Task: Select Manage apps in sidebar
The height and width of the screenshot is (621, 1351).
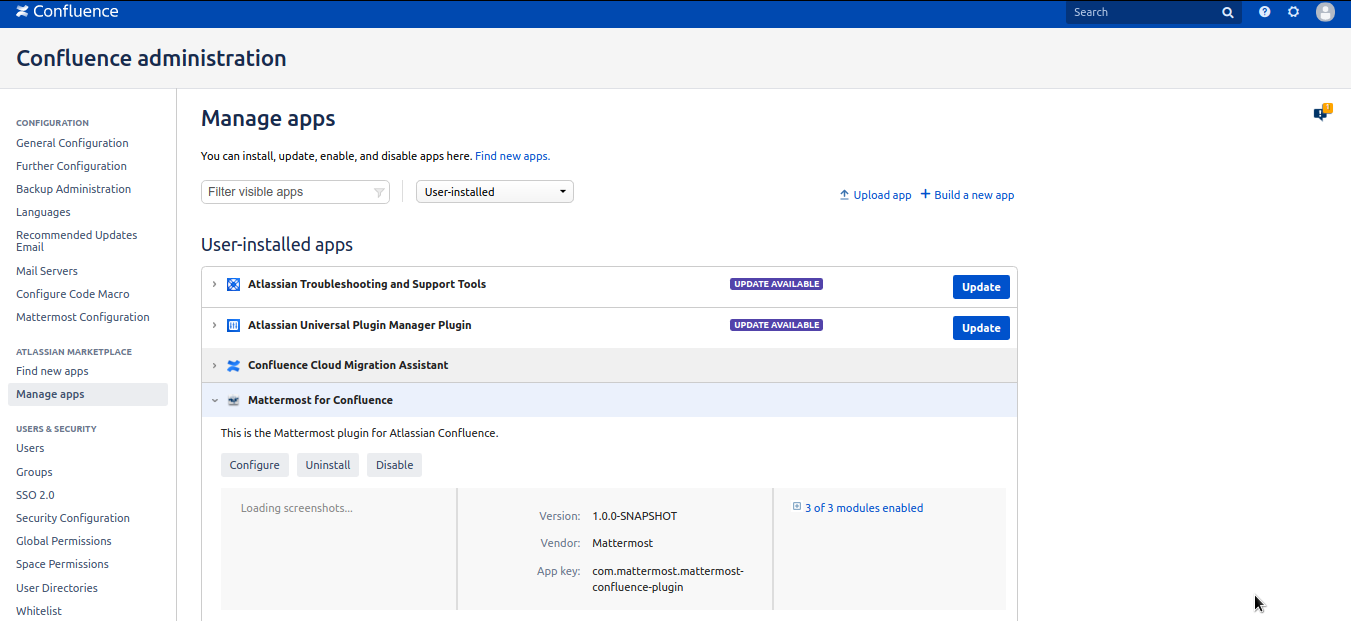Action: click(88, 394)
